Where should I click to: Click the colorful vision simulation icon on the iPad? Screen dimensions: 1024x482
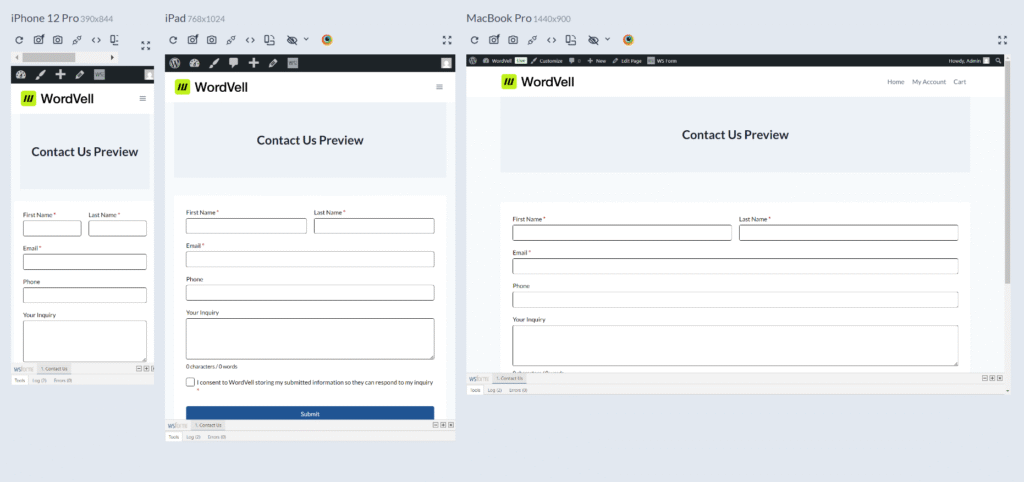(x=327, y=40)
